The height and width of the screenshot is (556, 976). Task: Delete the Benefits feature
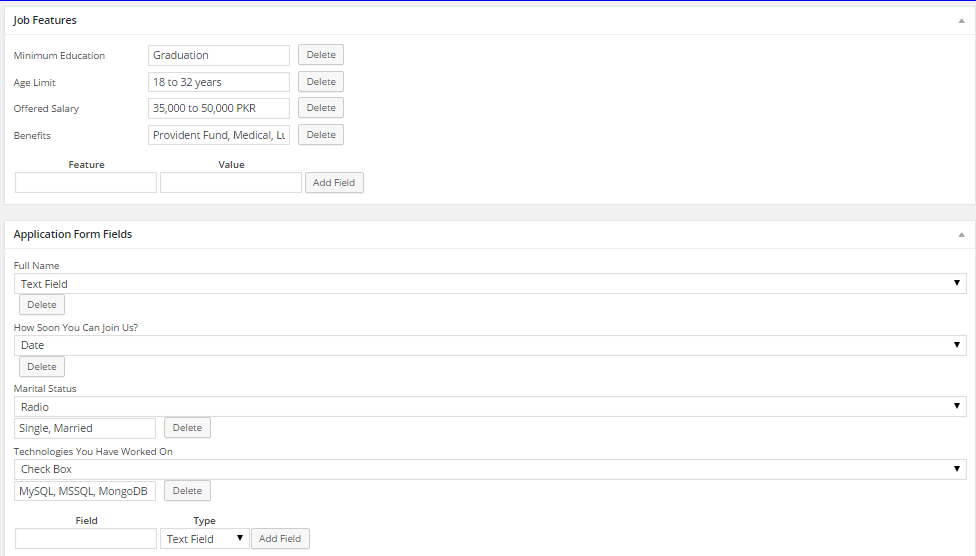click(321, 134)
